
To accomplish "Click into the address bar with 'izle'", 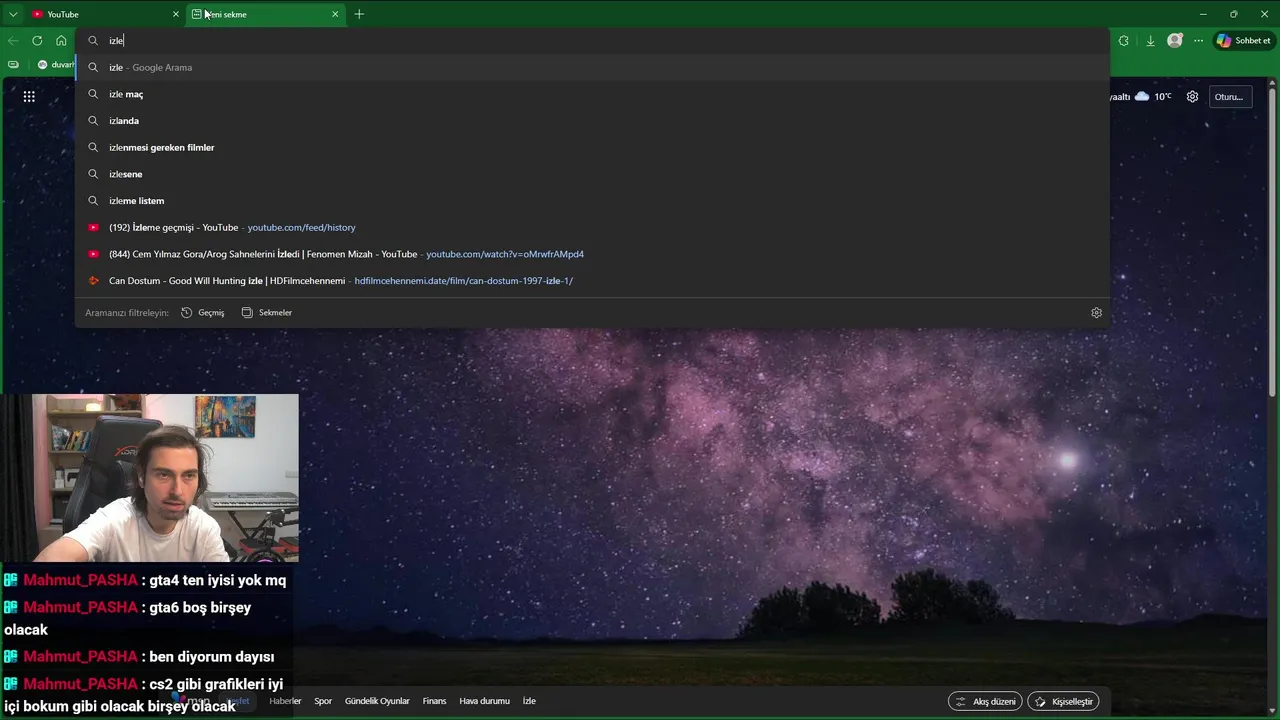I will click(x=592, y=41).
